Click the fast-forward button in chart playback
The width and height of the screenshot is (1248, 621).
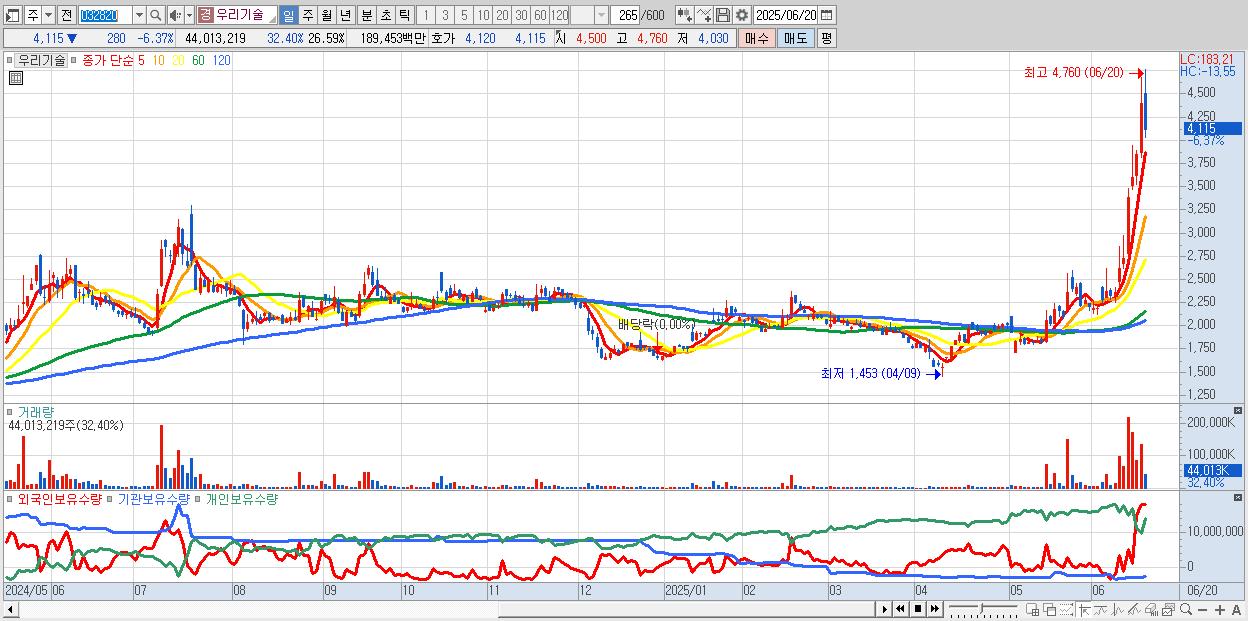click(x=934, y=609)
